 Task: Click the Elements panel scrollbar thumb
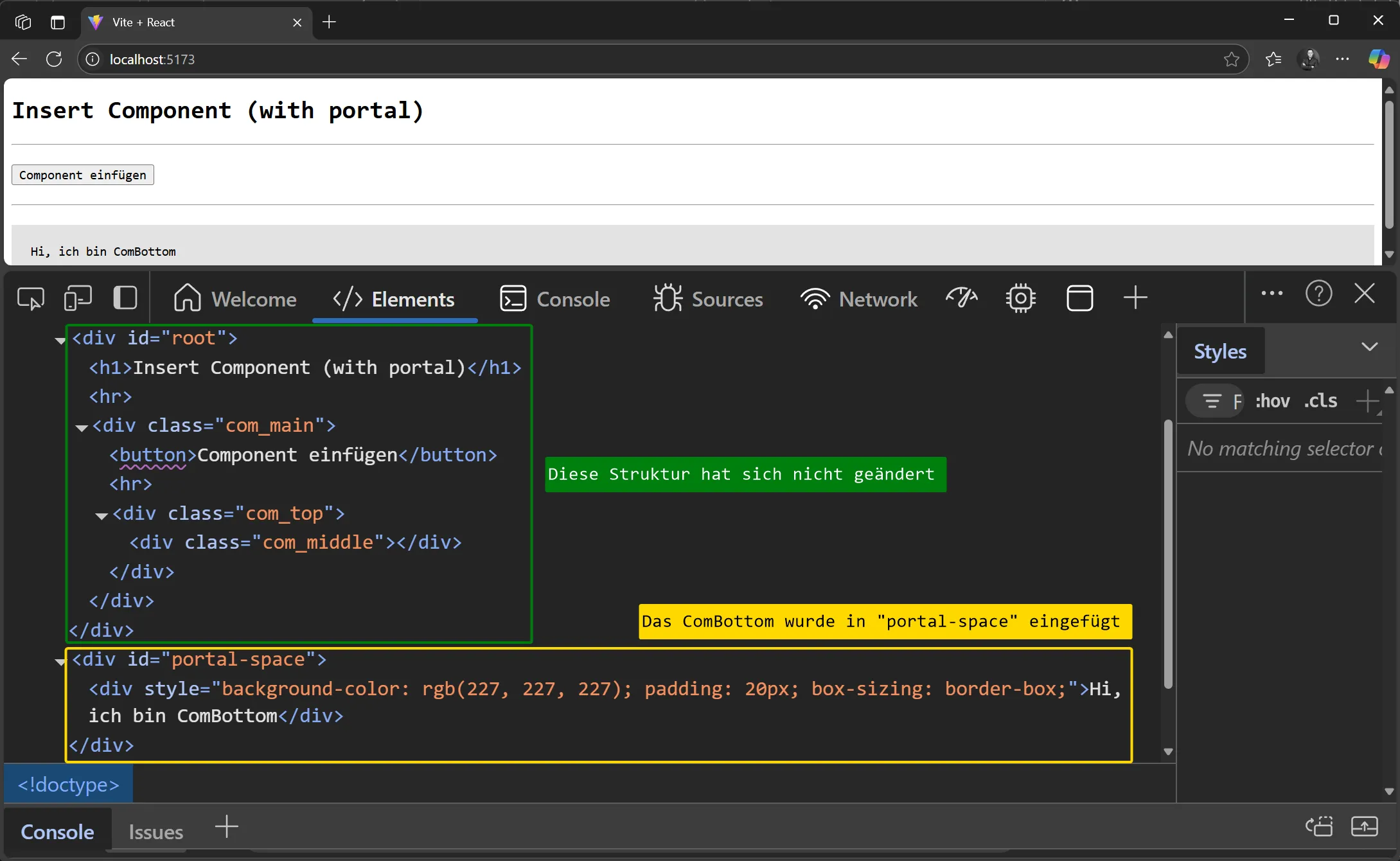pos(1168,554)
